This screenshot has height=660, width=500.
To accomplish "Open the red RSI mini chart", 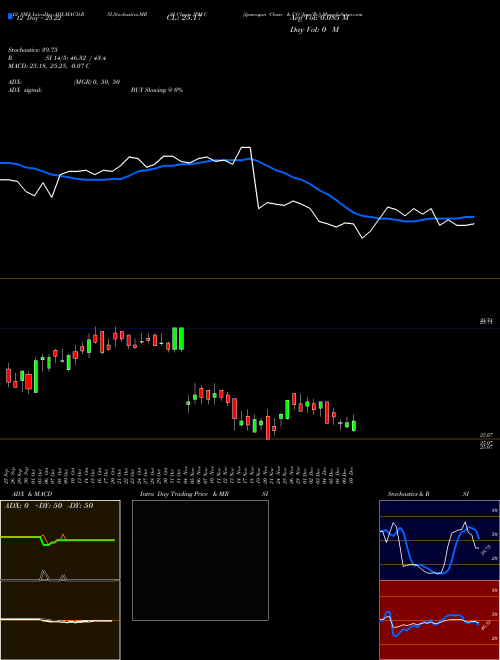I will [439, 620].
